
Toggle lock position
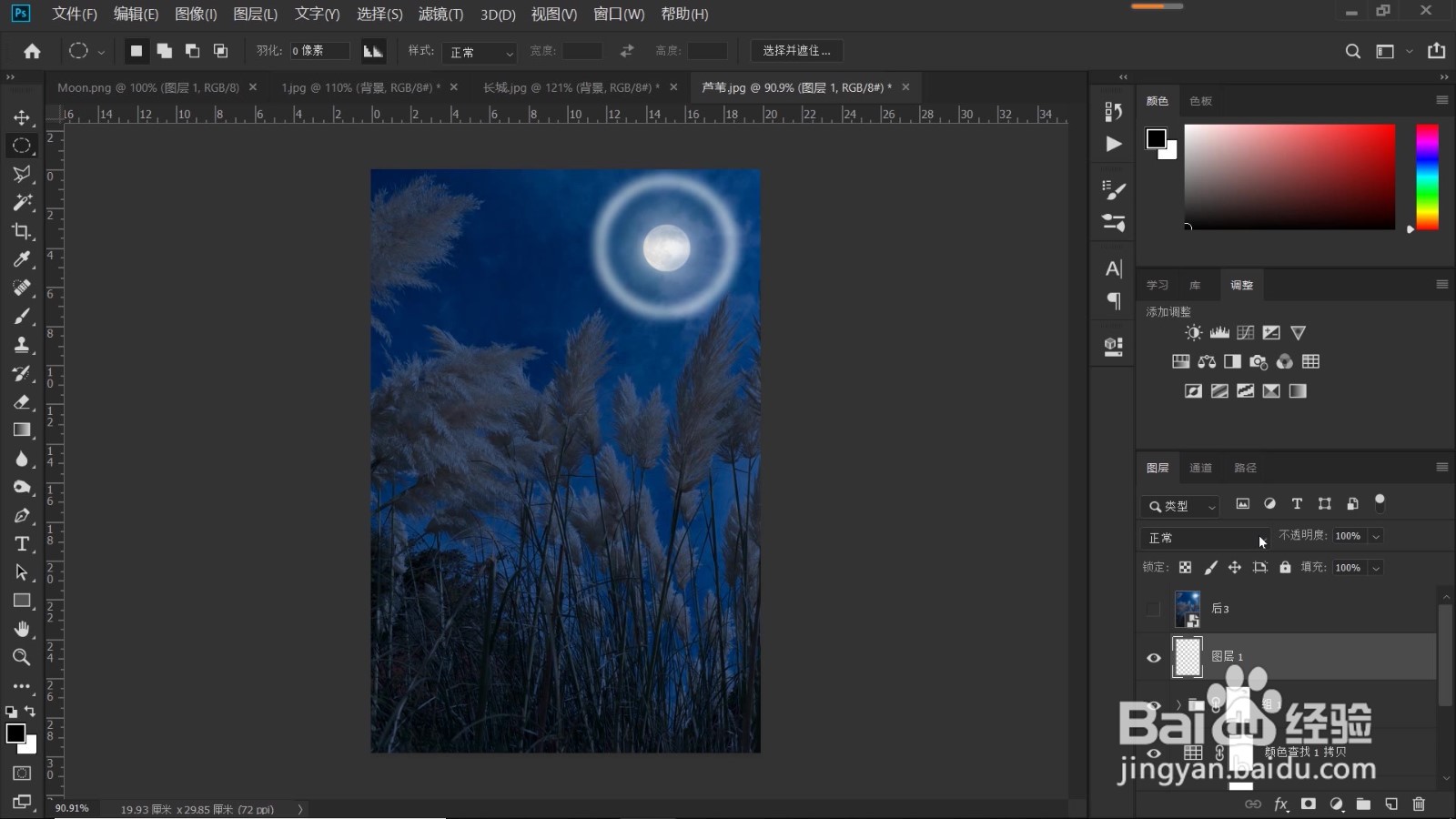(x=1235, y=568)
